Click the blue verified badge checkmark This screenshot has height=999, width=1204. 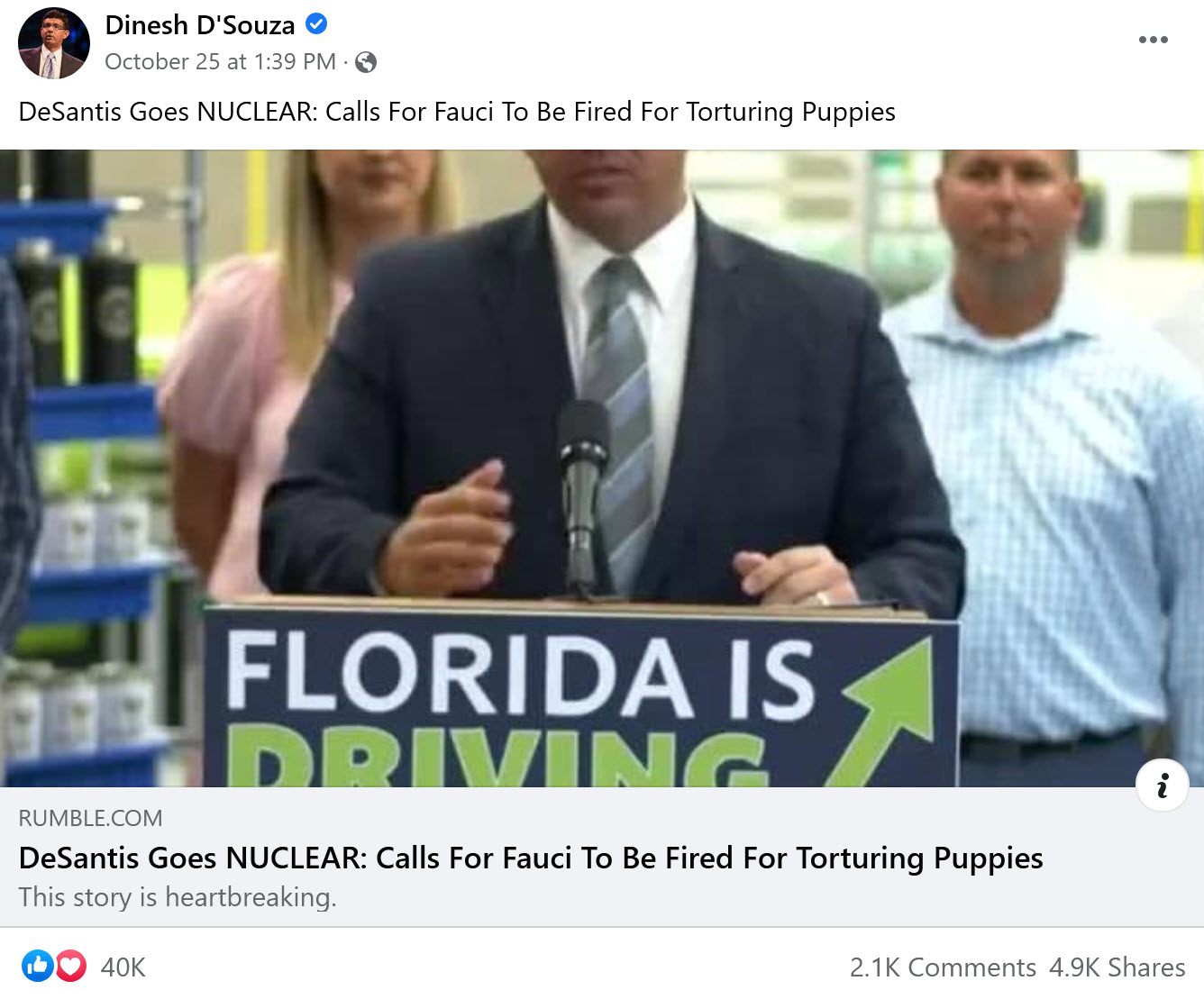tap(316, 24)
